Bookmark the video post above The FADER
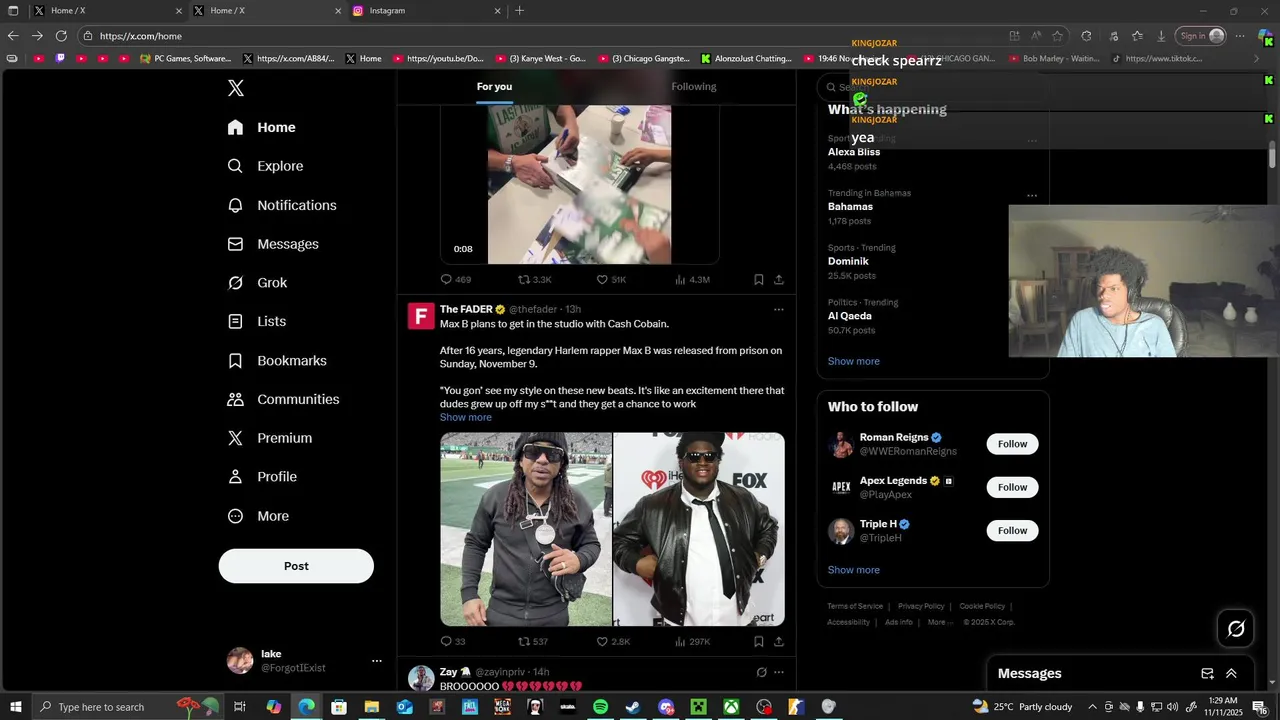 [759, 280]
